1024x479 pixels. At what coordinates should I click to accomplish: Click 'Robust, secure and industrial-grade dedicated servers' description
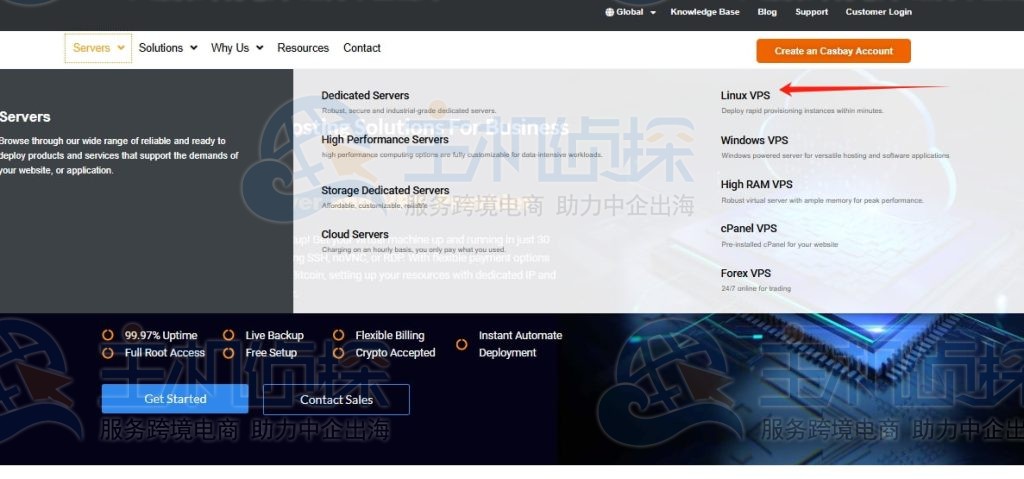[x=409, y=111]
